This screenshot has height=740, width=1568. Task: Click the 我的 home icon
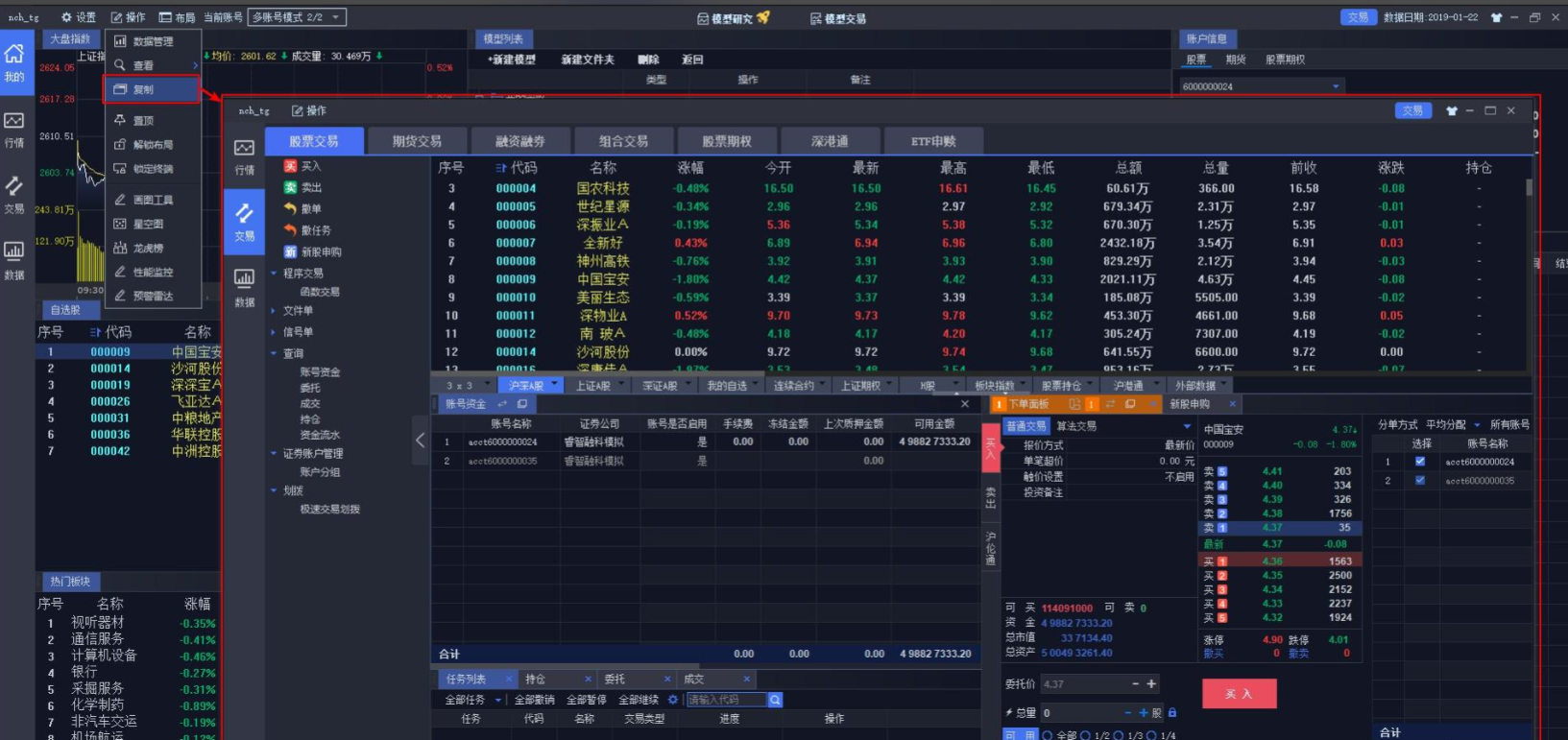[x=13, y=61]
